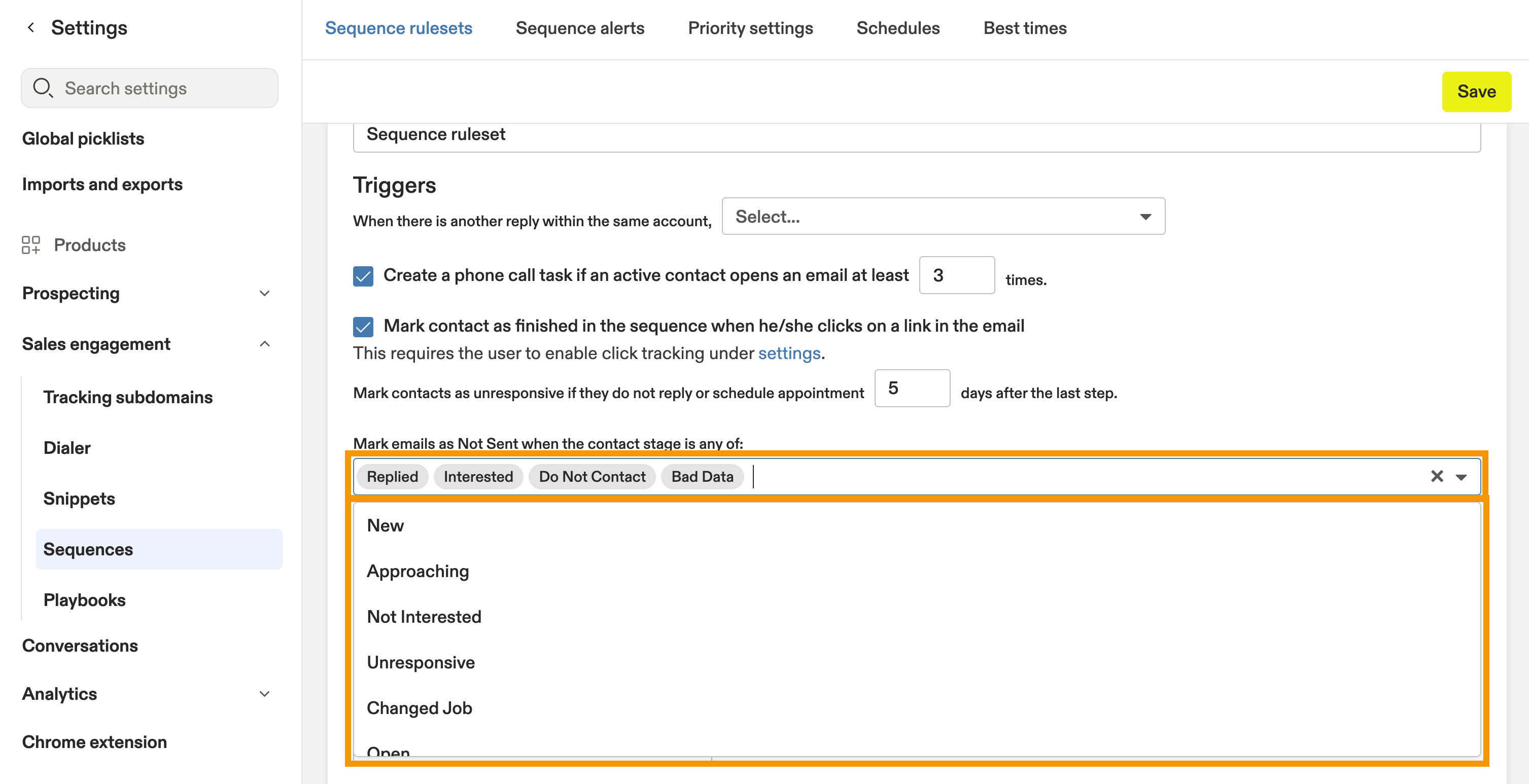This screenshot has width=1529, height=784.
Task: Collapse the Sales engagement section chevron
Action: 265,344
